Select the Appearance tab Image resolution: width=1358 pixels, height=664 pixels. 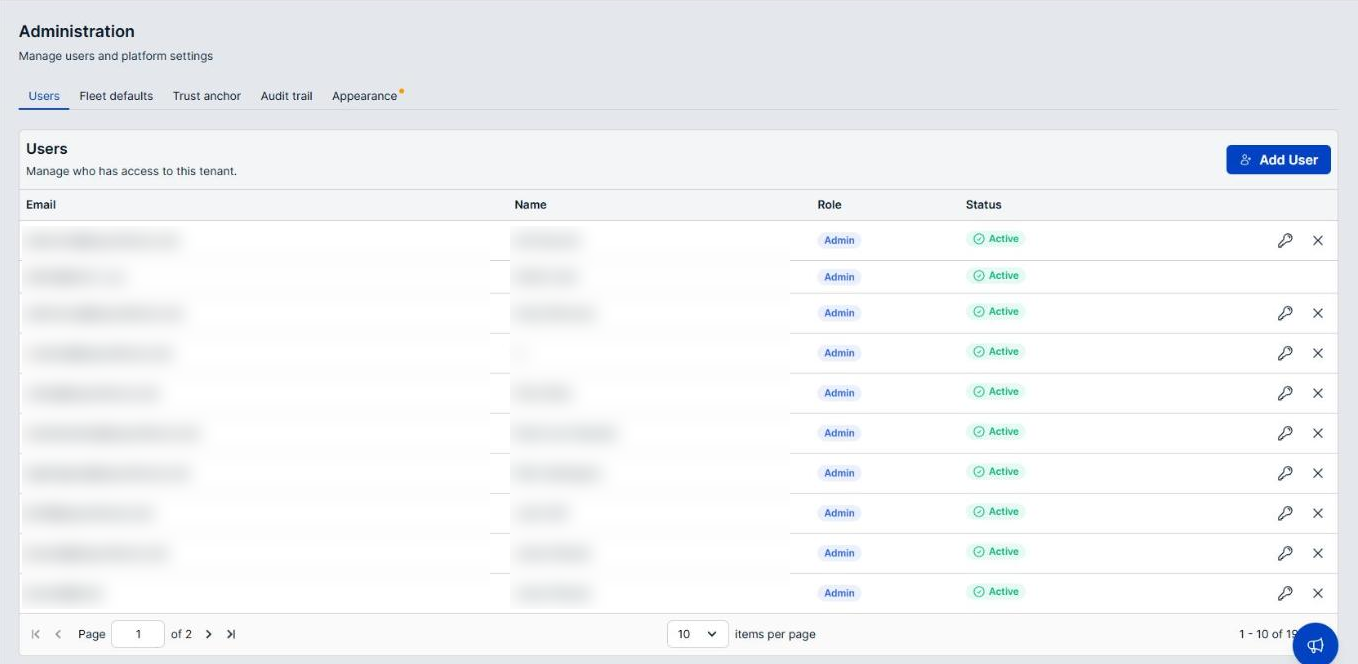click(x=365, y=96)
